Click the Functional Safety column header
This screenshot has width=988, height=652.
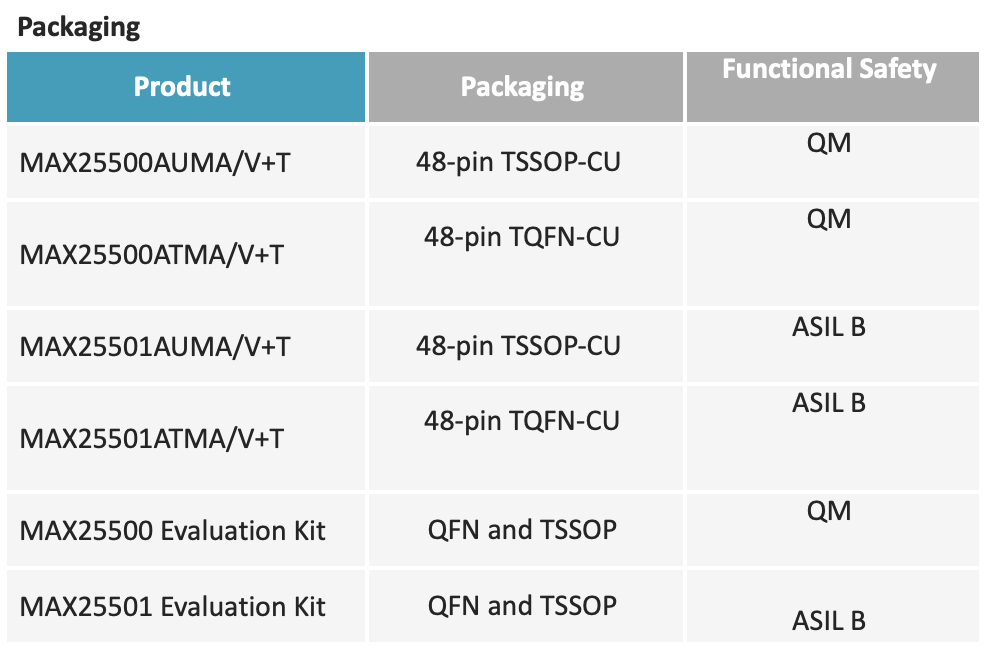point(832,87)
